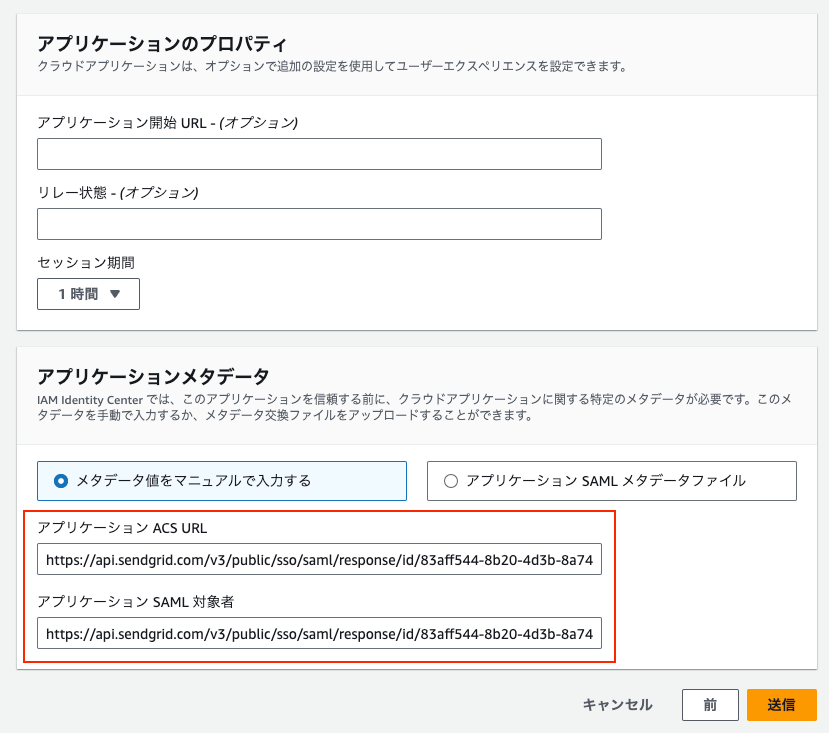This screenshot has height=733, width=829.
Task: Click the アプリケーション SAML 対象者 input field
Action: 319,633
